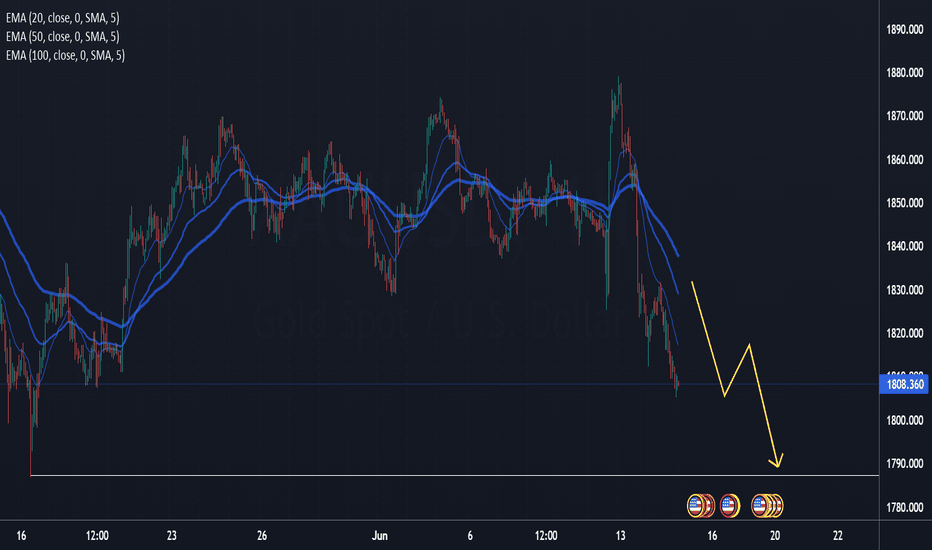932x550 pixels.
Task: Open the US event icon cluster above date 20
Action: (767, 505)
